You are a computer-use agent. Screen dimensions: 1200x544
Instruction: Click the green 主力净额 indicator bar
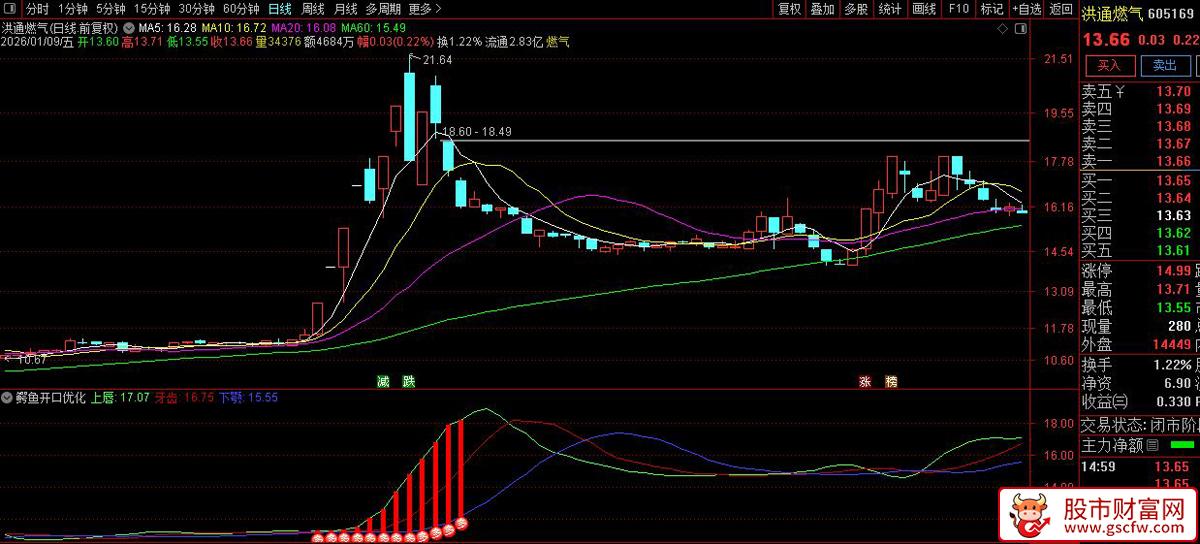click(x=1182, y=445)
